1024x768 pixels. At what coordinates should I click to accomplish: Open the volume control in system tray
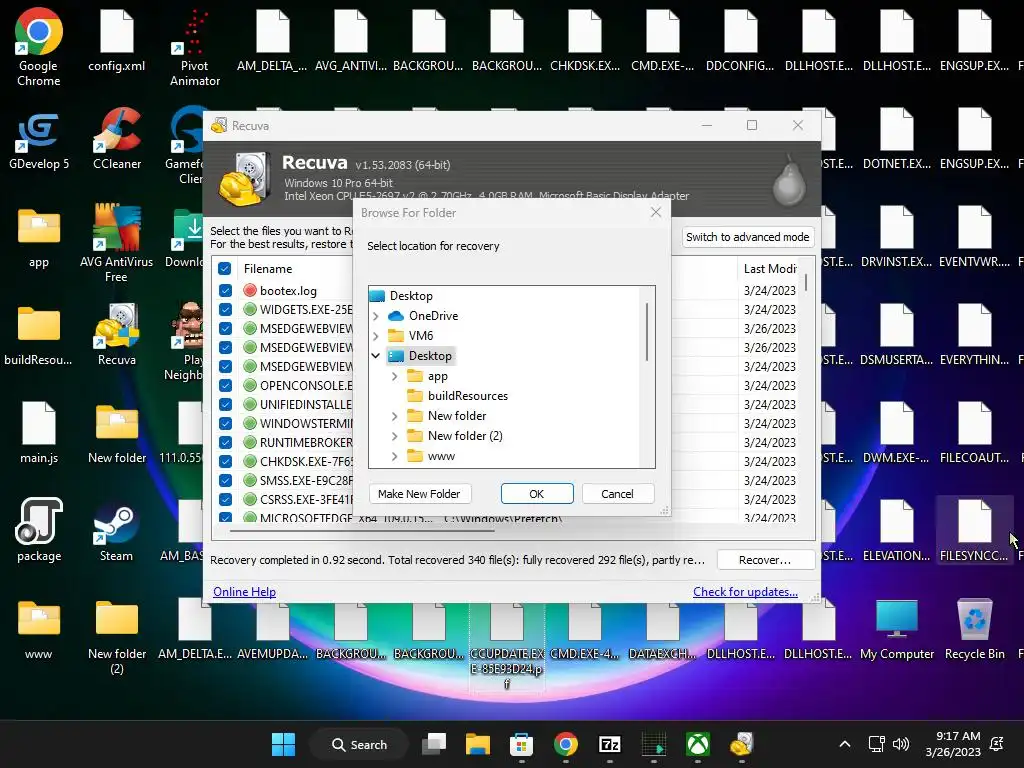coord(901,744)
